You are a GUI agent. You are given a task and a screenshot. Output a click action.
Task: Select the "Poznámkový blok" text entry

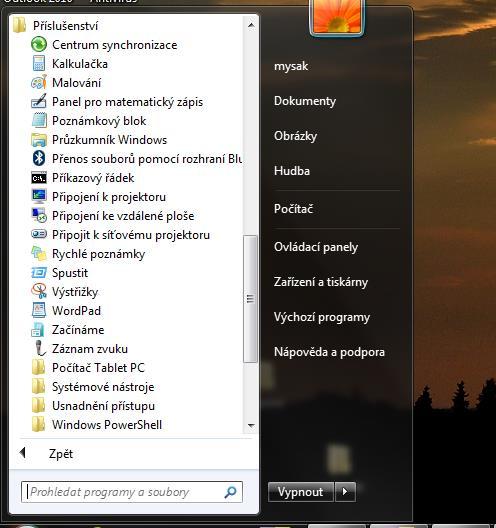(99, 121)
